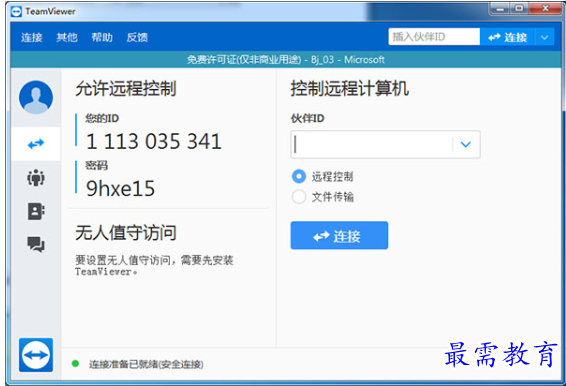Image resolution: width=566 pixels, height=386 pixels.
Task: Click the green connection status indicator
Action: coord(75,364)
